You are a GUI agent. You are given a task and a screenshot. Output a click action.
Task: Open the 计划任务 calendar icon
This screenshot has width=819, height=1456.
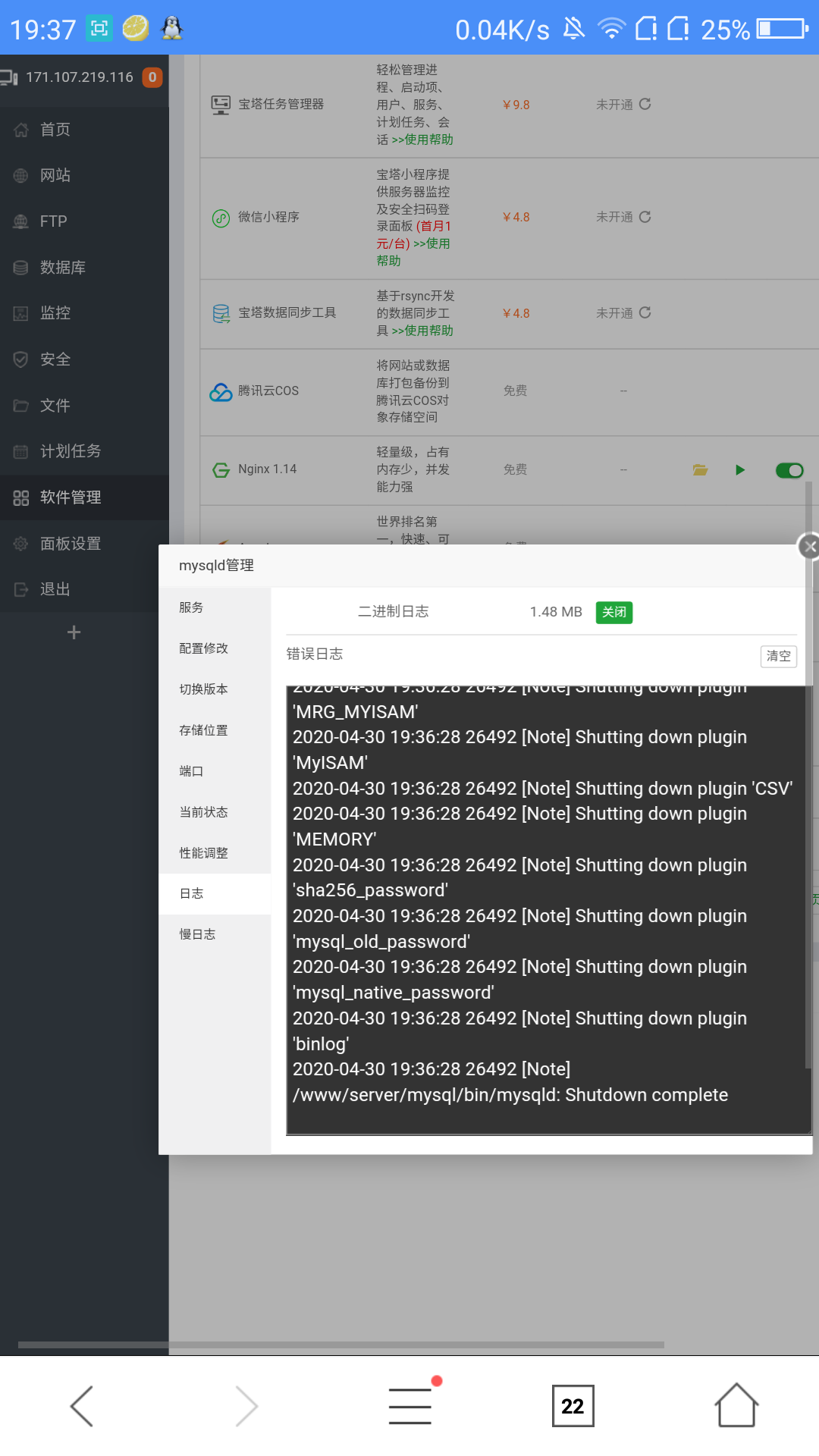20,451
